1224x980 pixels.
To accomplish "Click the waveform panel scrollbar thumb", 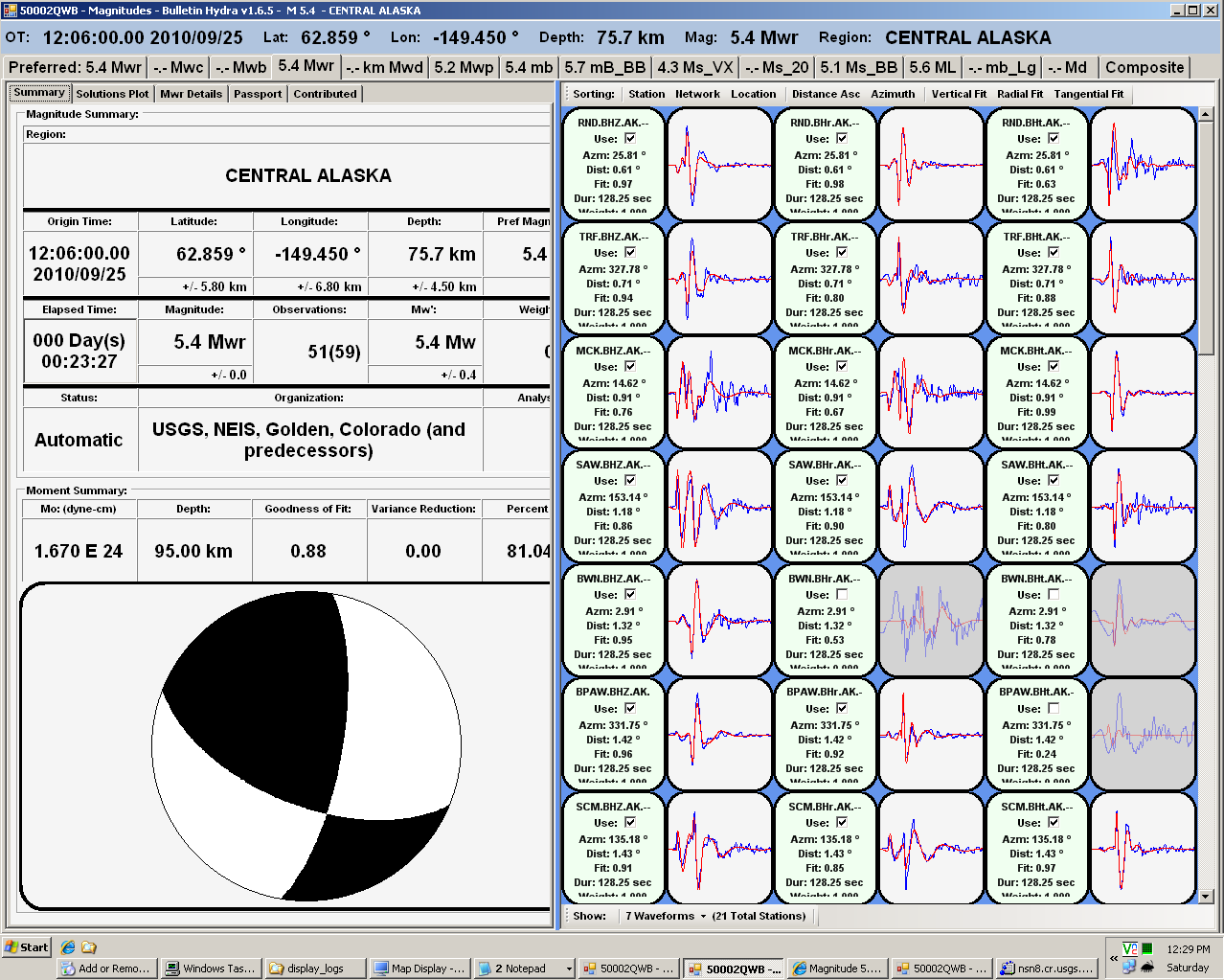I will 1206,239.
